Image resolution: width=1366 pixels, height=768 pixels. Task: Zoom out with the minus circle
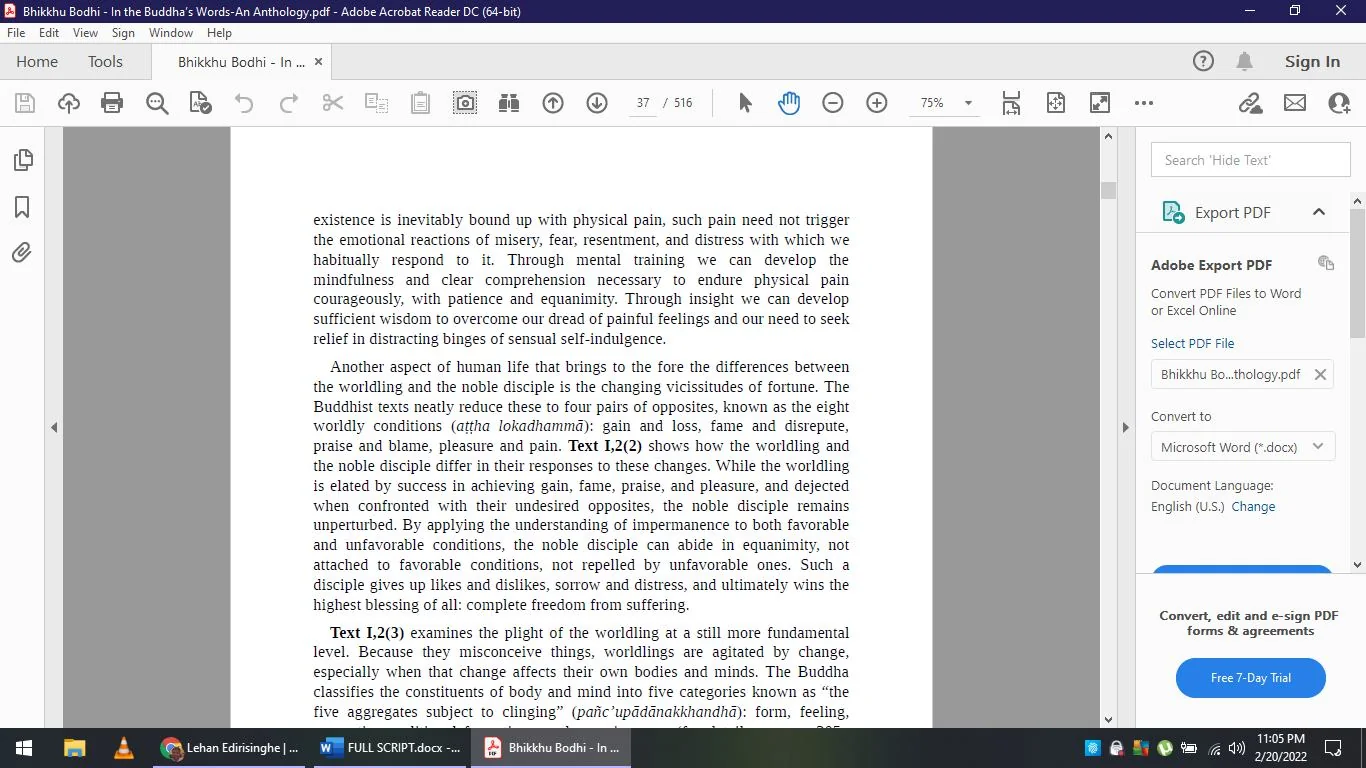pyautogui.click(x=833, y=103)
